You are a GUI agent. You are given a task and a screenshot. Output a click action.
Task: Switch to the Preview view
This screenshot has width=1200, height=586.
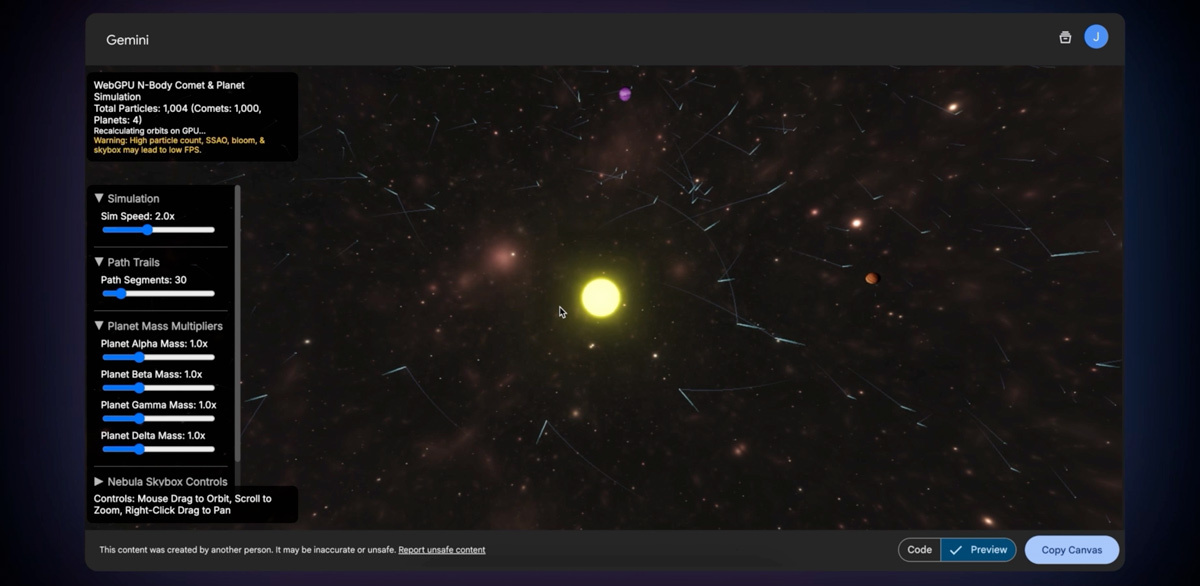click(979, 550)
